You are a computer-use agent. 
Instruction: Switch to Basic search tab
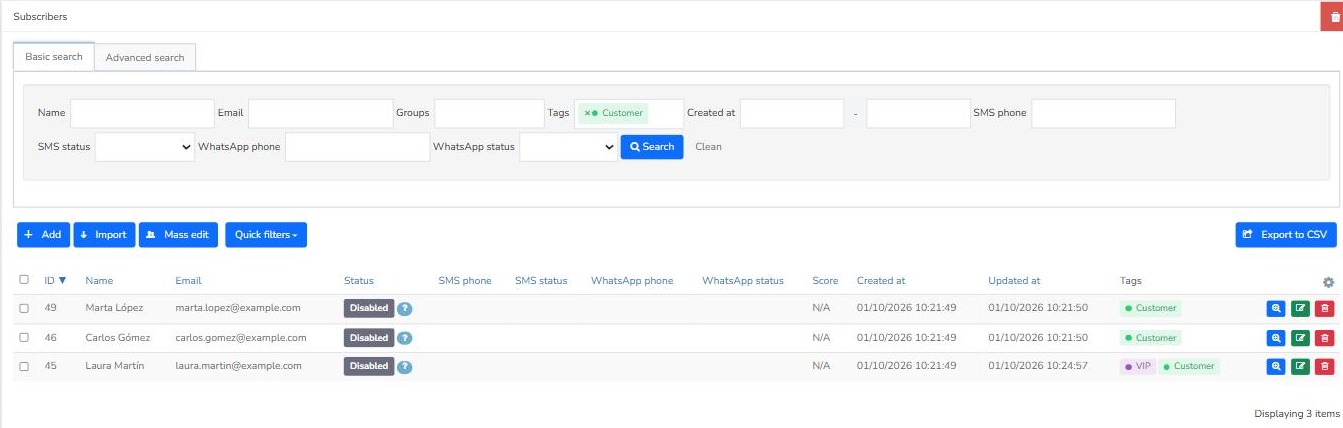(54, 57)
